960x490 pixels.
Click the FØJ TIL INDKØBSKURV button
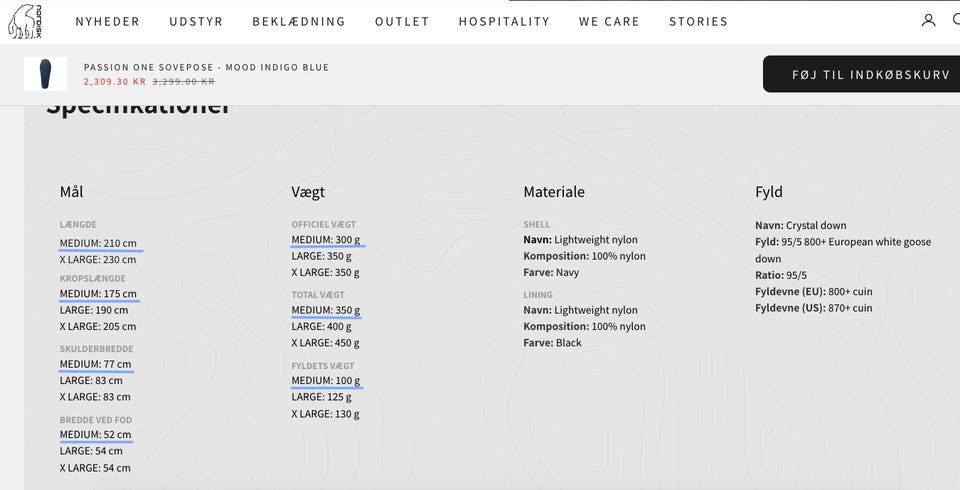[862, 74]
